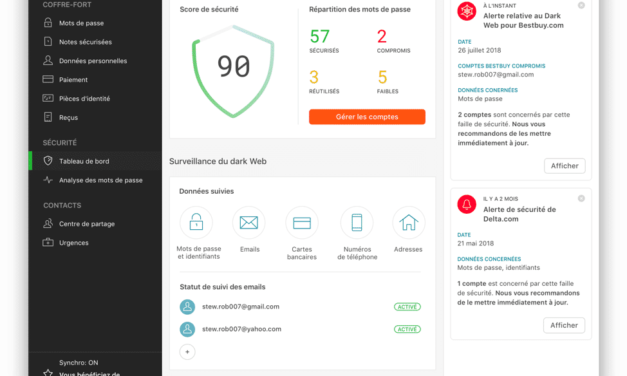Dismiss the Bestbuy.com Dark Web alert card
Screen dimensions: 627x376
[581, 5]
